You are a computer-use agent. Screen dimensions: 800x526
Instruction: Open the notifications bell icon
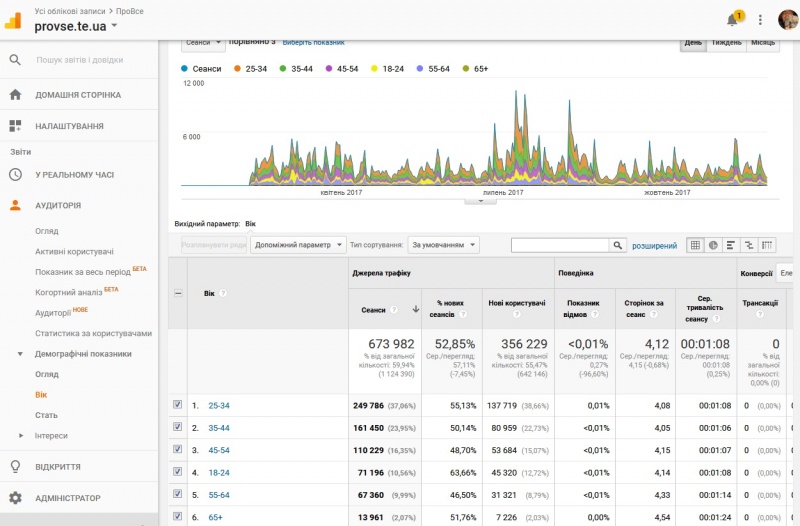point(733,20)
